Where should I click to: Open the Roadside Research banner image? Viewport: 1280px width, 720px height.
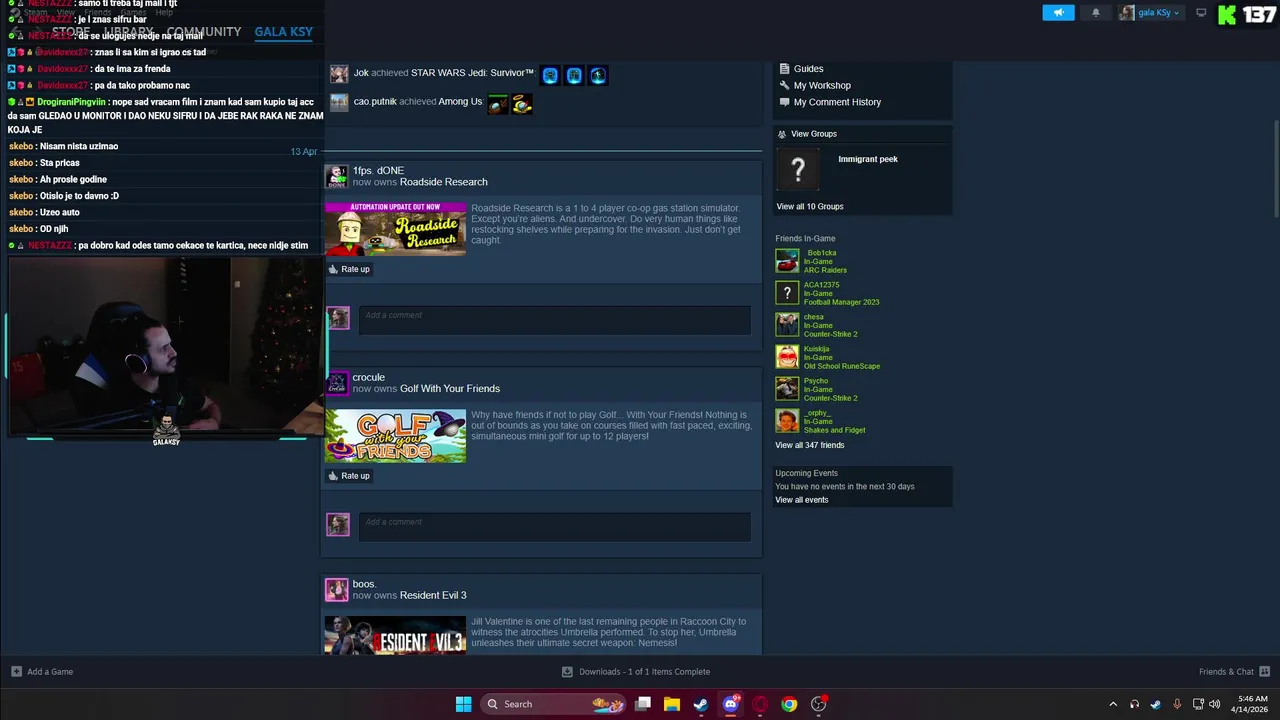pyautogui.click(x=395, y=229)
